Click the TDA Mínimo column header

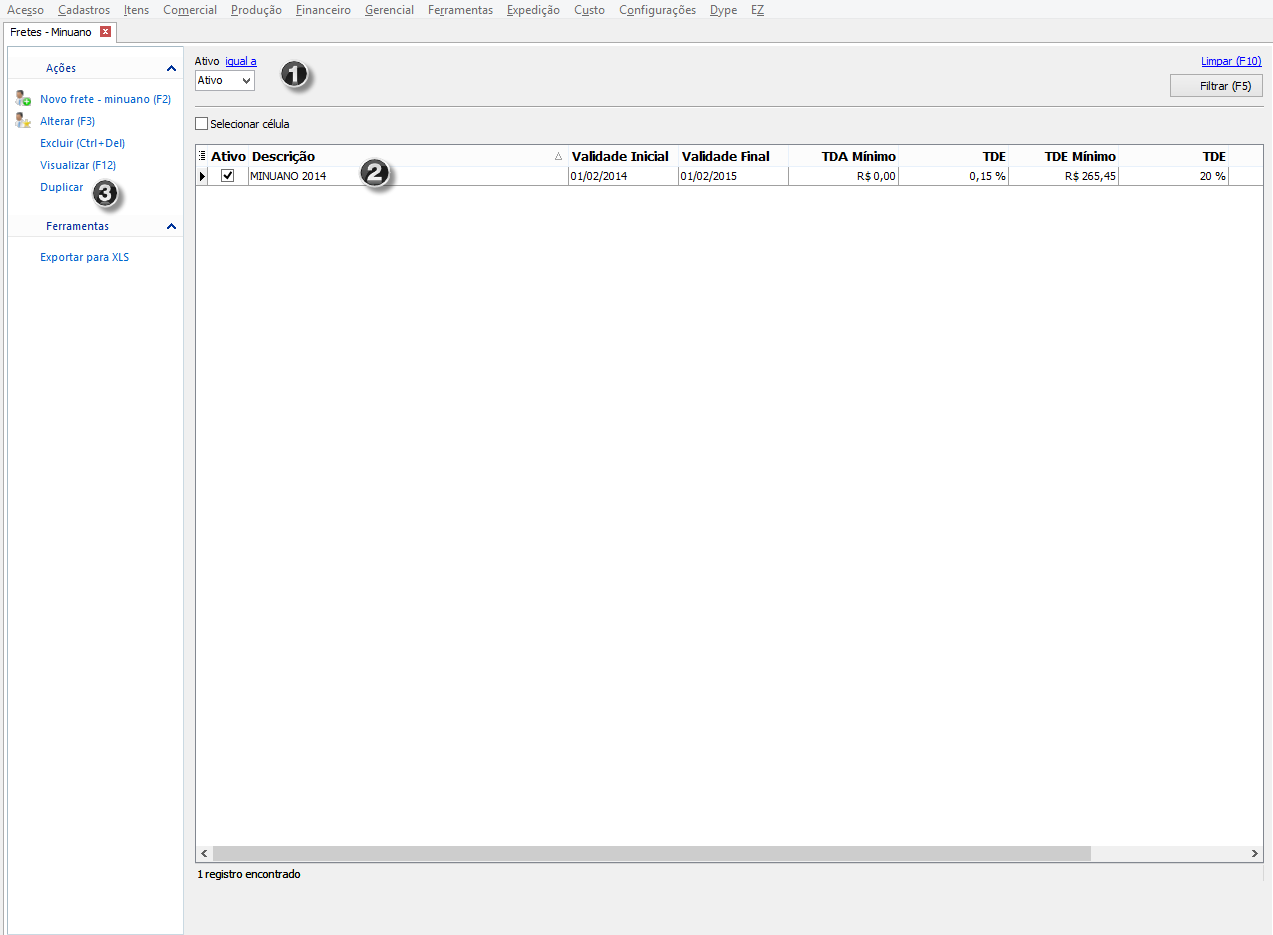tap(843, 156)
